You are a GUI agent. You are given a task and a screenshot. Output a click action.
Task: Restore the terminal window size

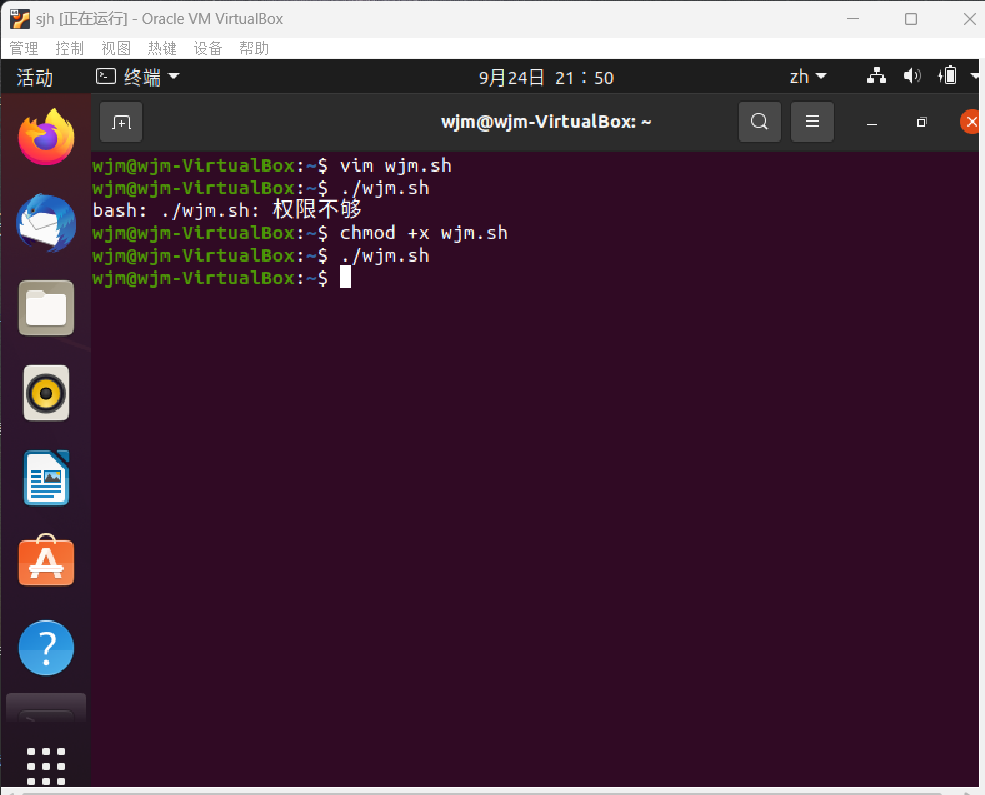pyautogui.click(x=922, y=122)
